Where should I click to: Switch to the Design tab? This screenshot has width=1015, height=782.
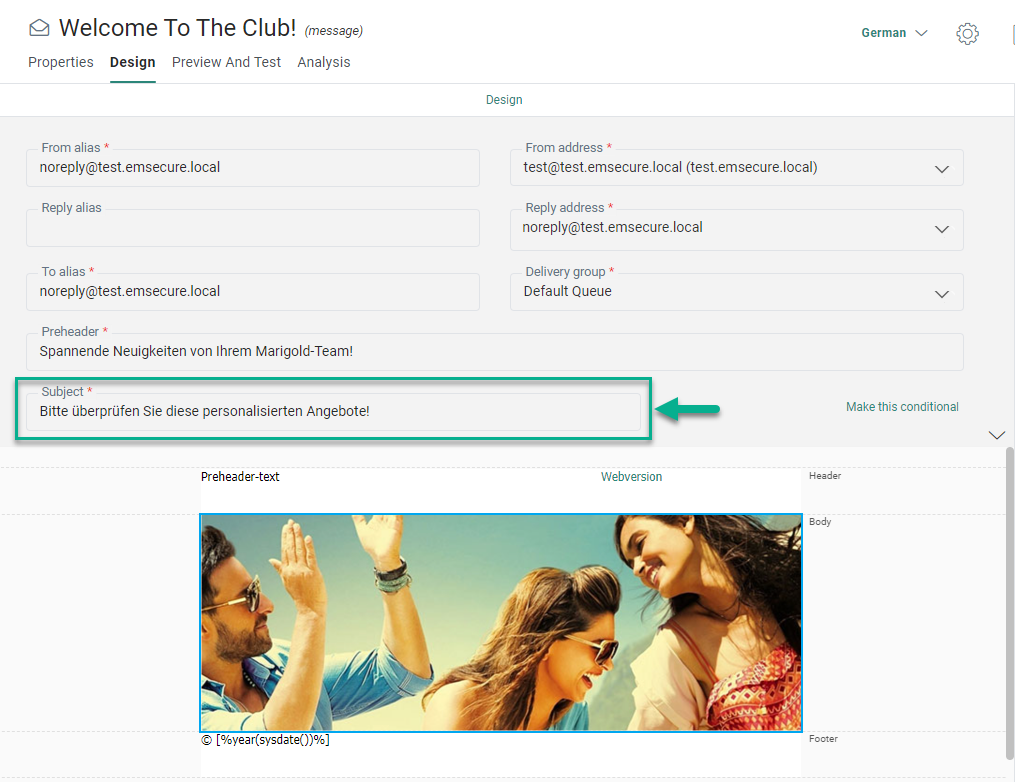pyautogui.click(x=133, y=62)
